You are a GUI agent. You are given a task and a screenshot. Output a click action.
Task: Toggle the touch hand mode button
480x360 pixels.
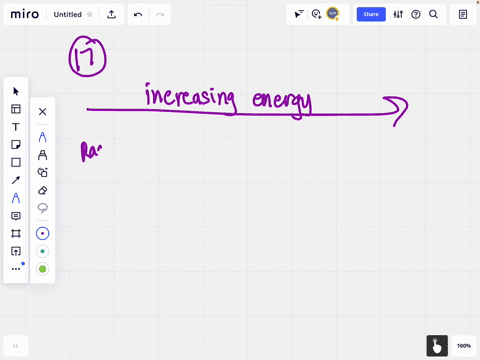(x=437, y=346)
